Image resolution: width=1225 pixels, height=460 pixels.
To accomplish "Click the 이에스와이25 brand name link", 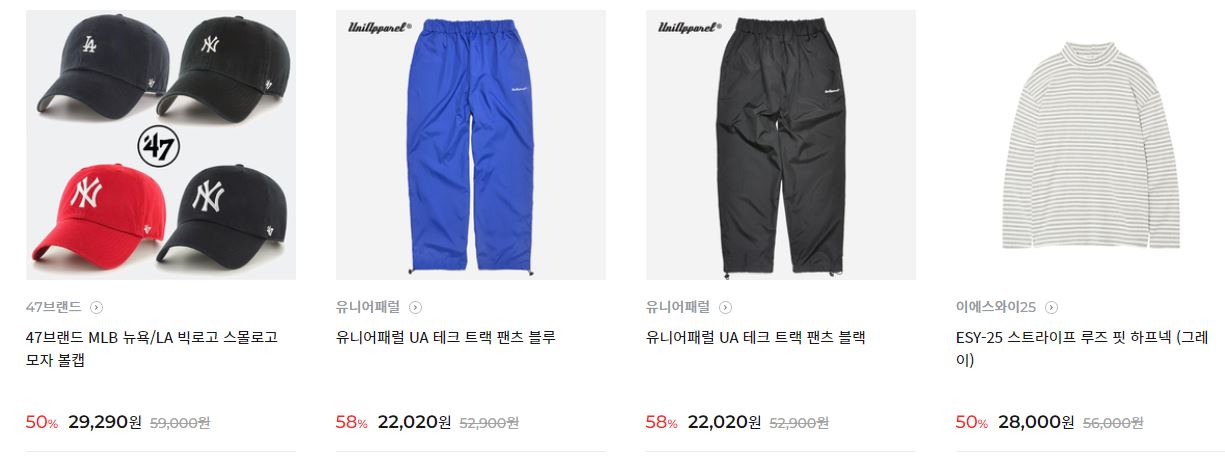I will pyautogui.click(x=996, y=307).
